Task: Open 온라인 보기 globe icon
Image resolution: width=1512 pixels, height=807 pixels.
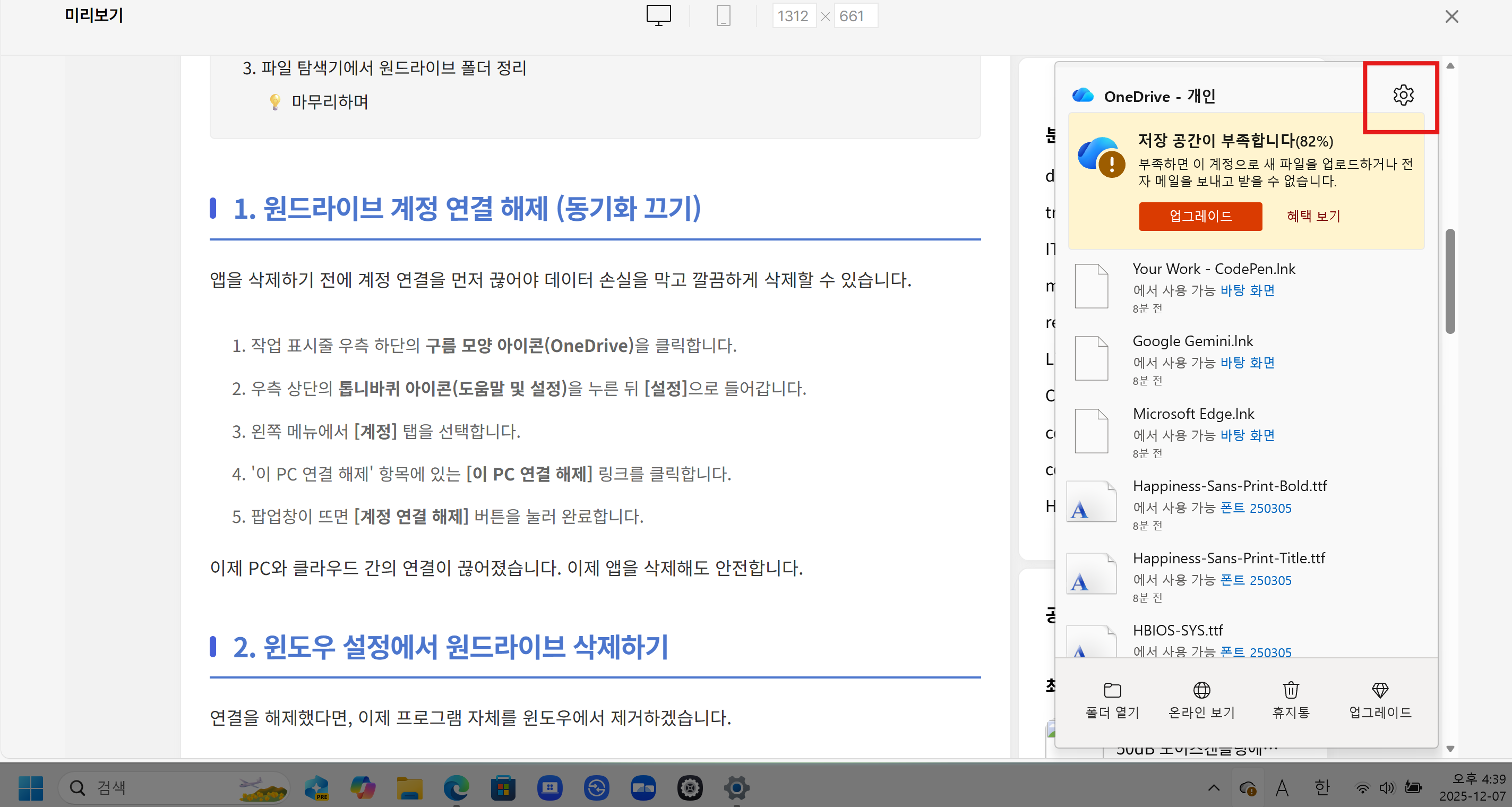Action: (1201, 690)
